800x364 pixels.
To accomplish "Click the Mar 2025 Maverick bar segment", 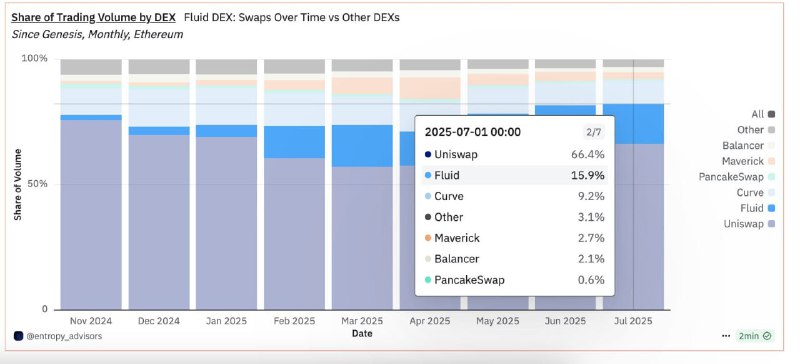I will [x=362, y=85].
